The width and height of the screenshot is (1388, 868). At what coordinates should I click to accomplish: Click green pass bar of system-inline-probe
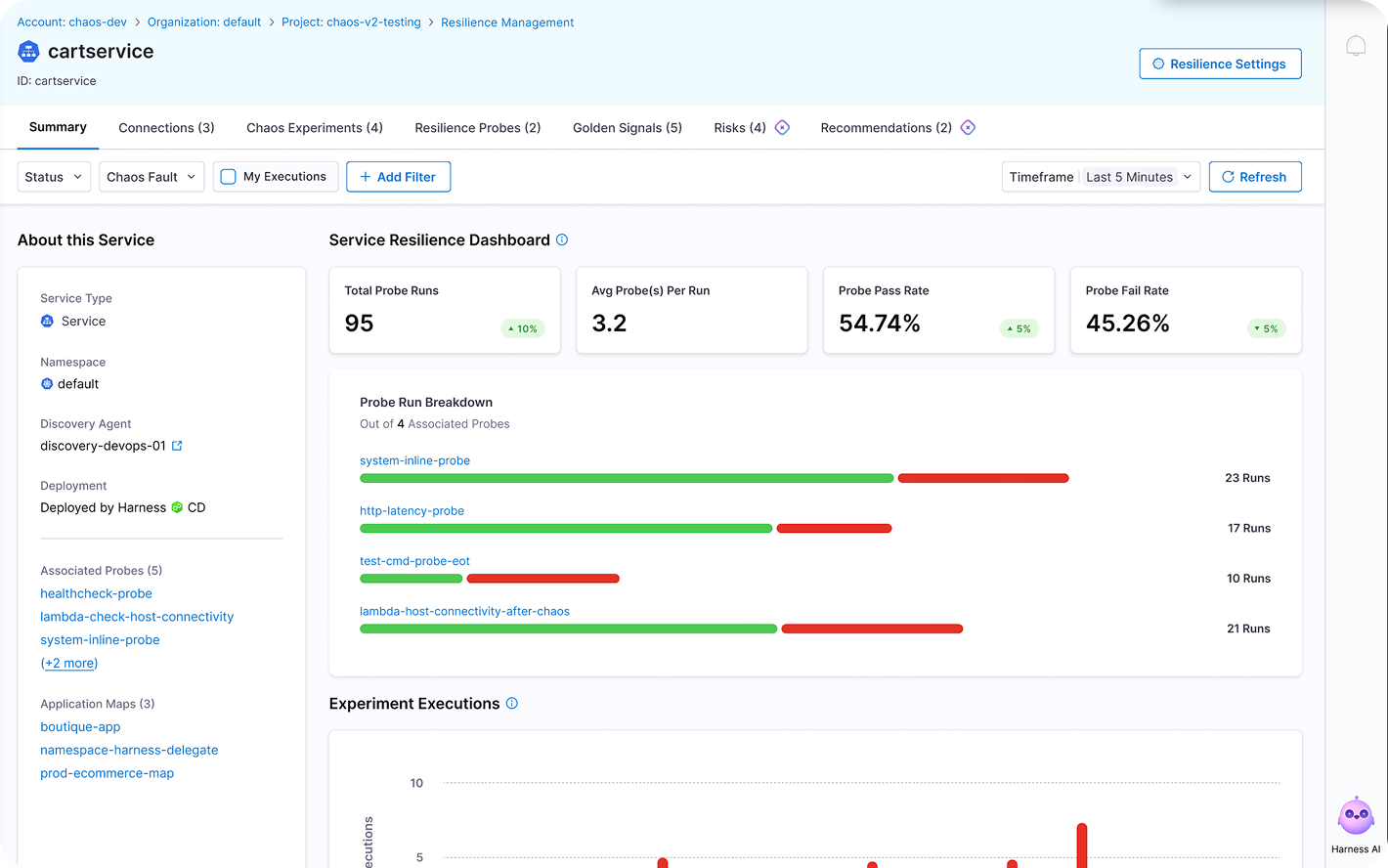[x=627, y=478]
